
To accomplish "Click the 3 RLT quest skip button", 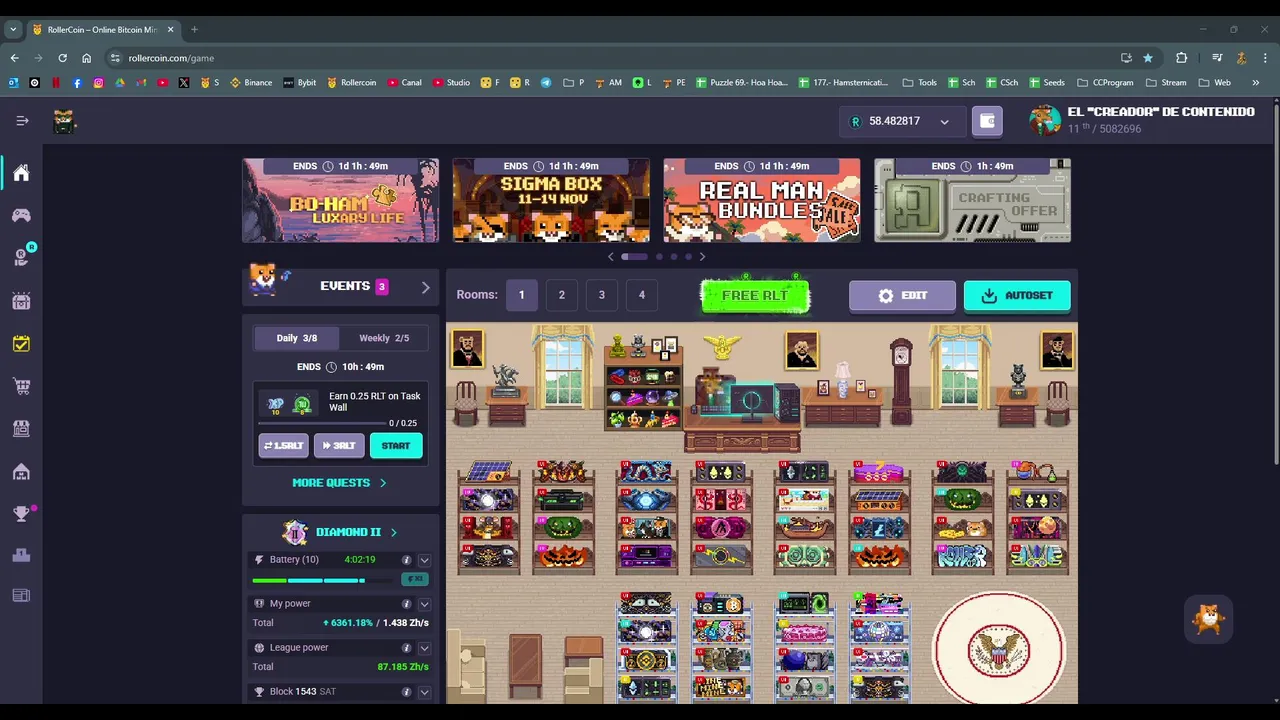I will point(339,446).
